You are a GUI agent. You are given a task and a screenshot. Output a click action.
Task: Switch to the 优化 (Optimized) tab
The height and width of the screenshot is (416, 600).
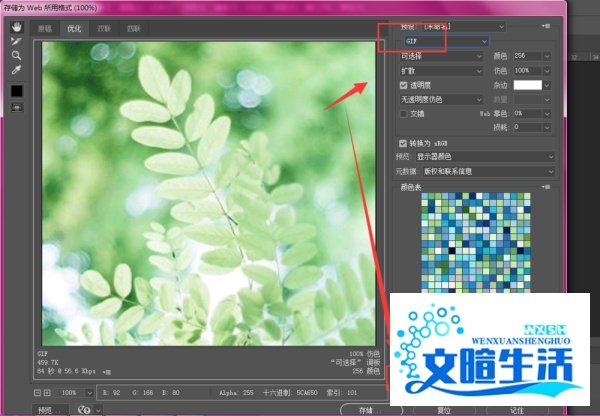point(74,29)
